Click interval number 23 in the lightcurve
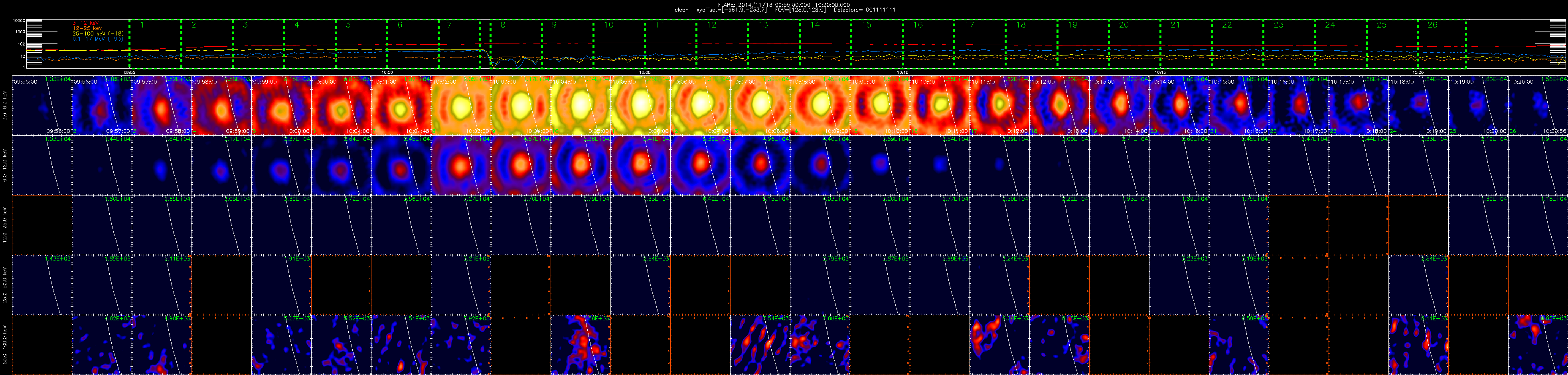The width and height of the screenshot is (1568, 375). pos(1278,25)
